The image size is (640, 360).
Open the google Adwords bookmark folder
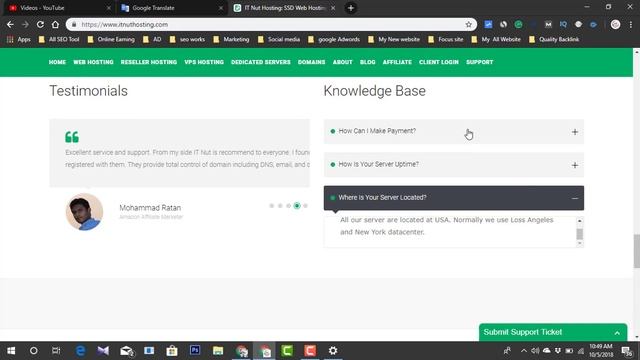point(334,40)
